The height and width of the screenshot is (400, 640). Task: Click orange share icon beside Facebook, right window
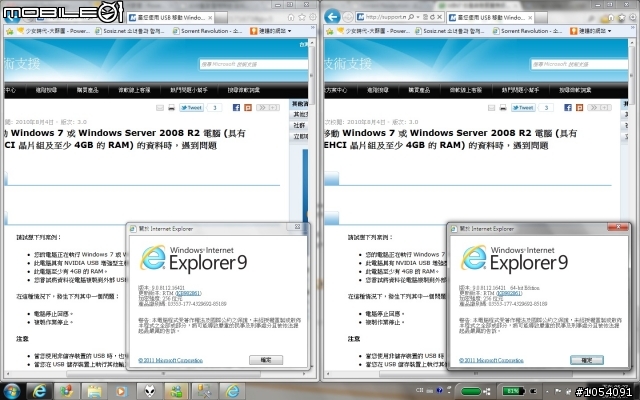[579, 107]
